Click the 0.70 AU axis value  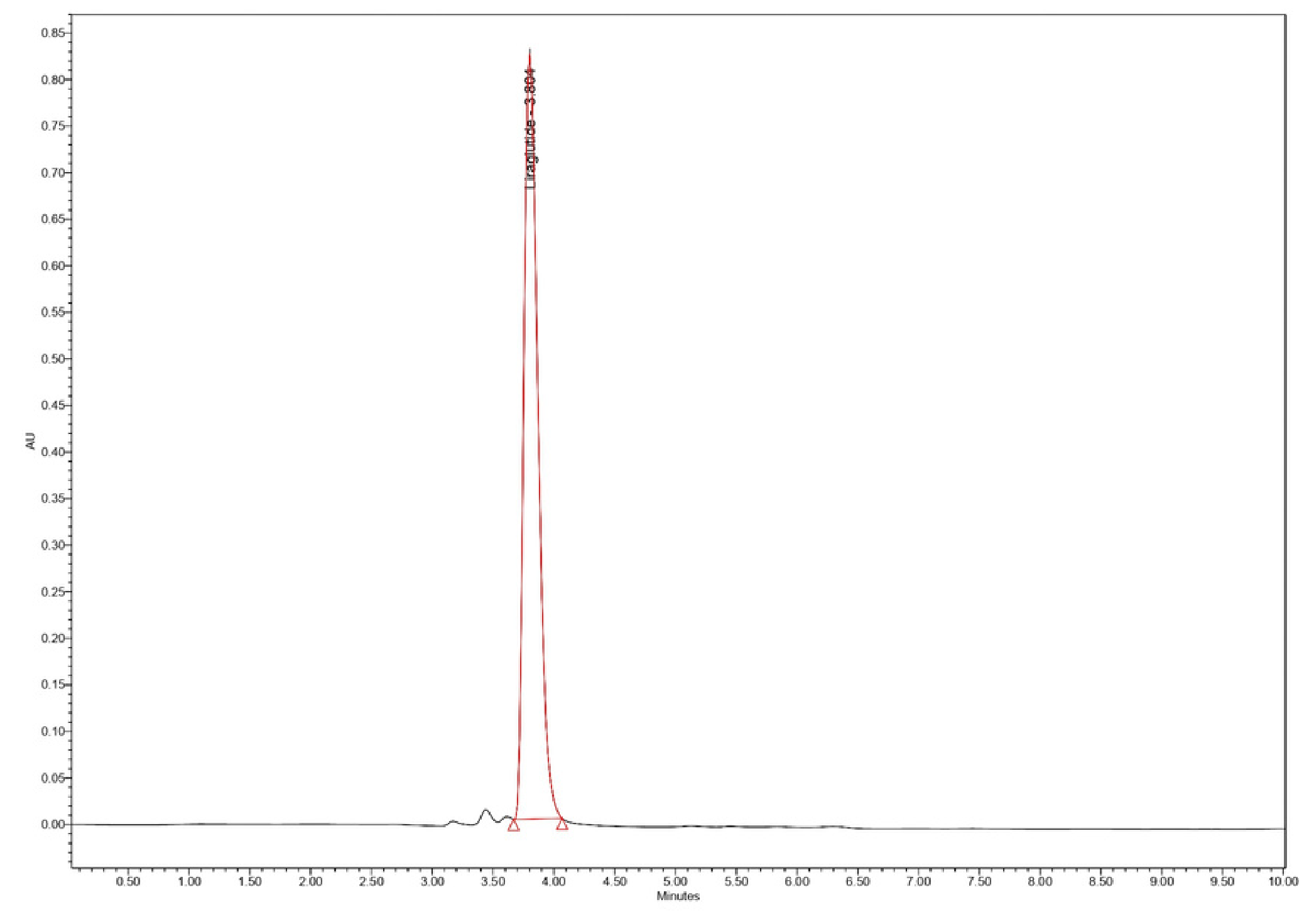coord(53,173)
